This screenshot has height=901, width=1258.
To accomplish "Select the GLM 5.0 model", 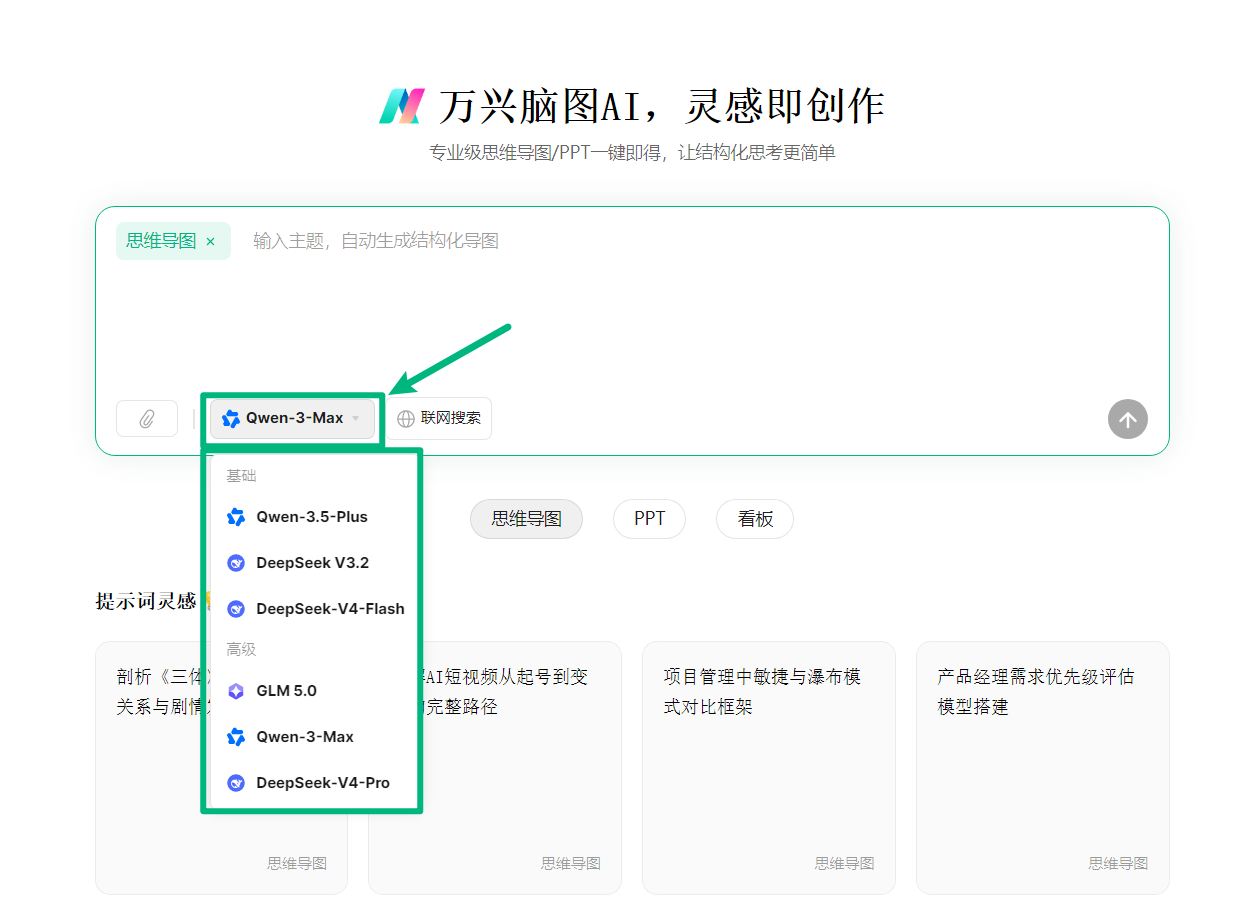I will 313,691.
